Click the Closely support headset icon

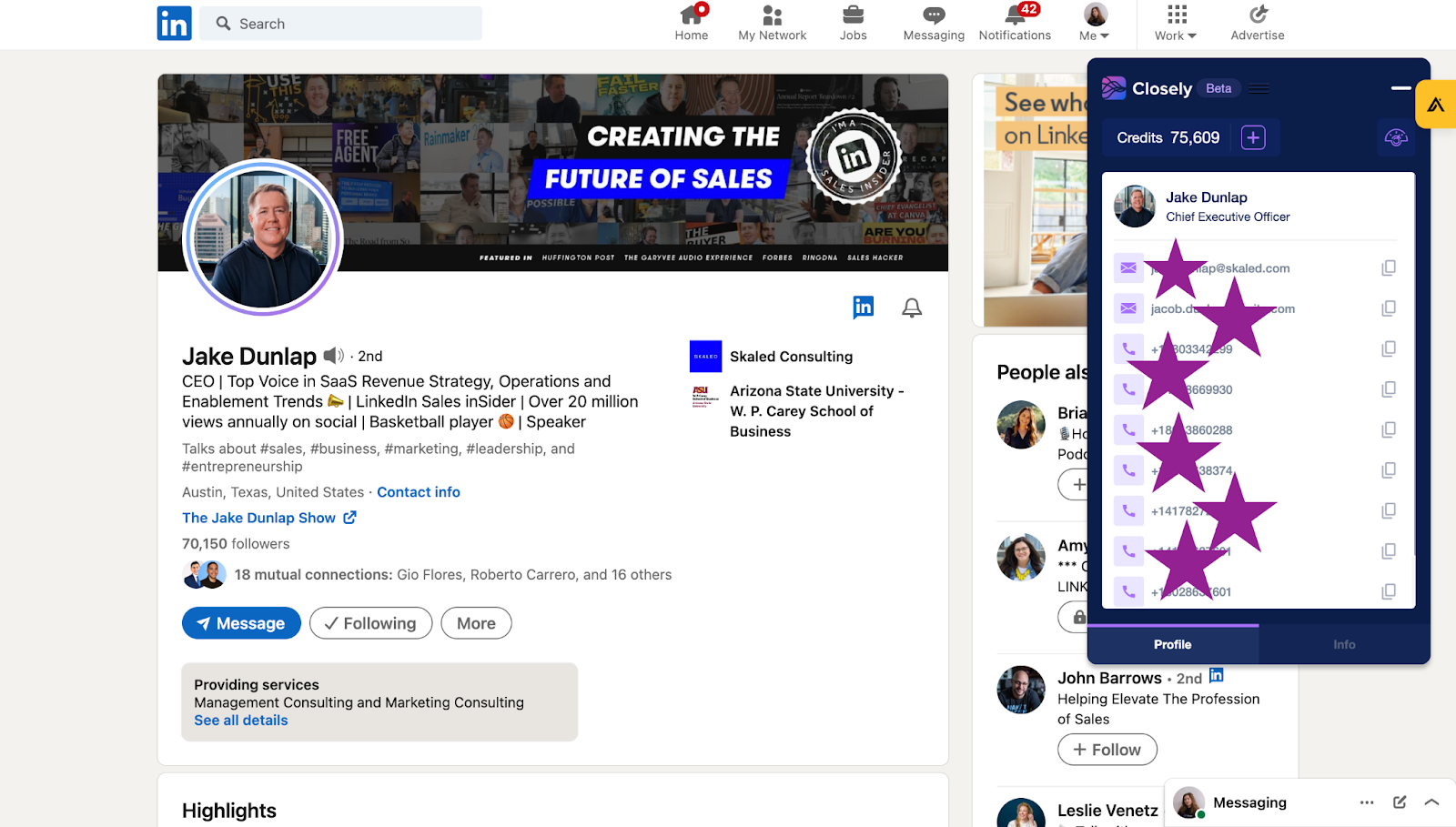[1396, 137]
